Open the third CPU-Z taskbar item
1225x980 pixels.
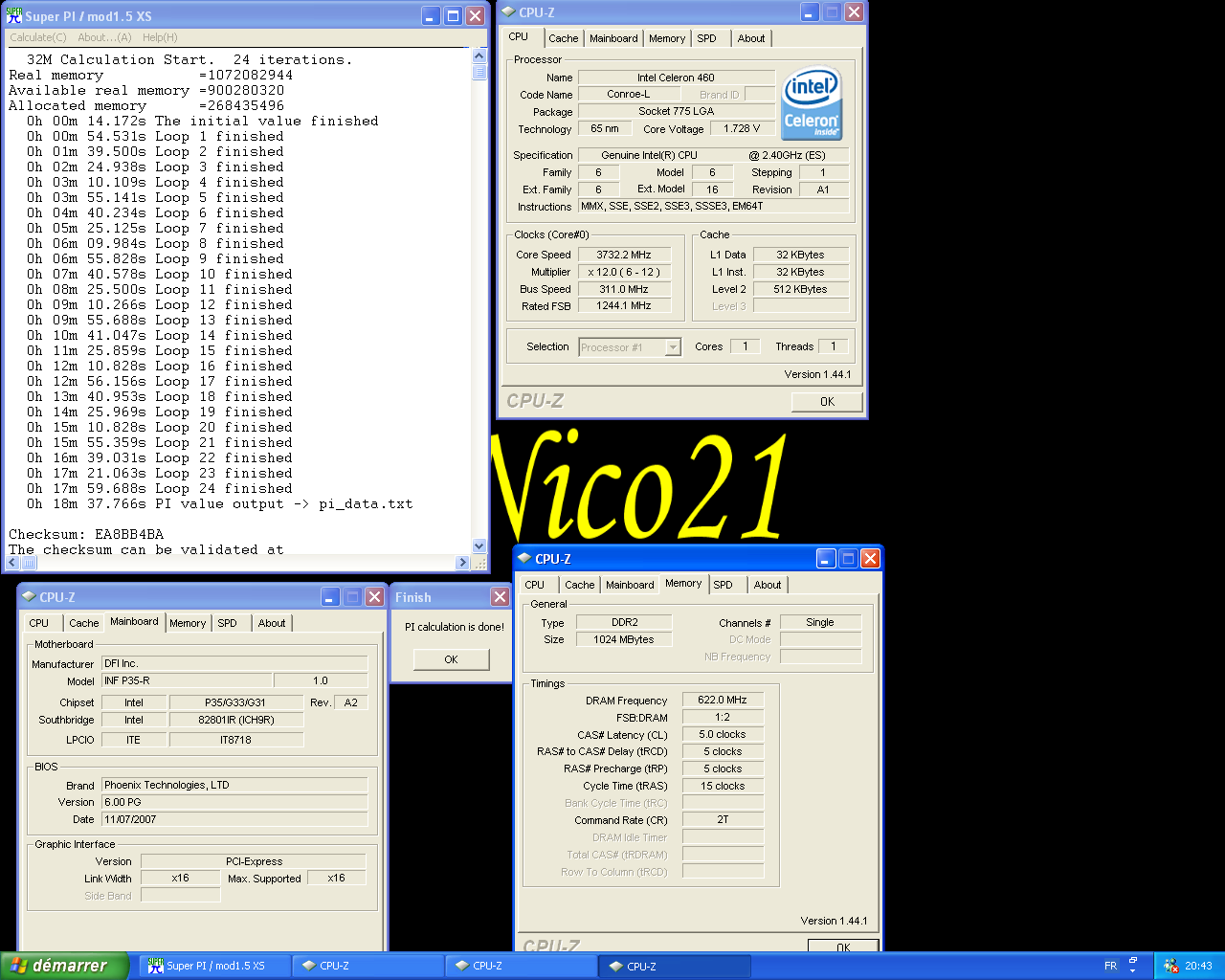(675, 966)
